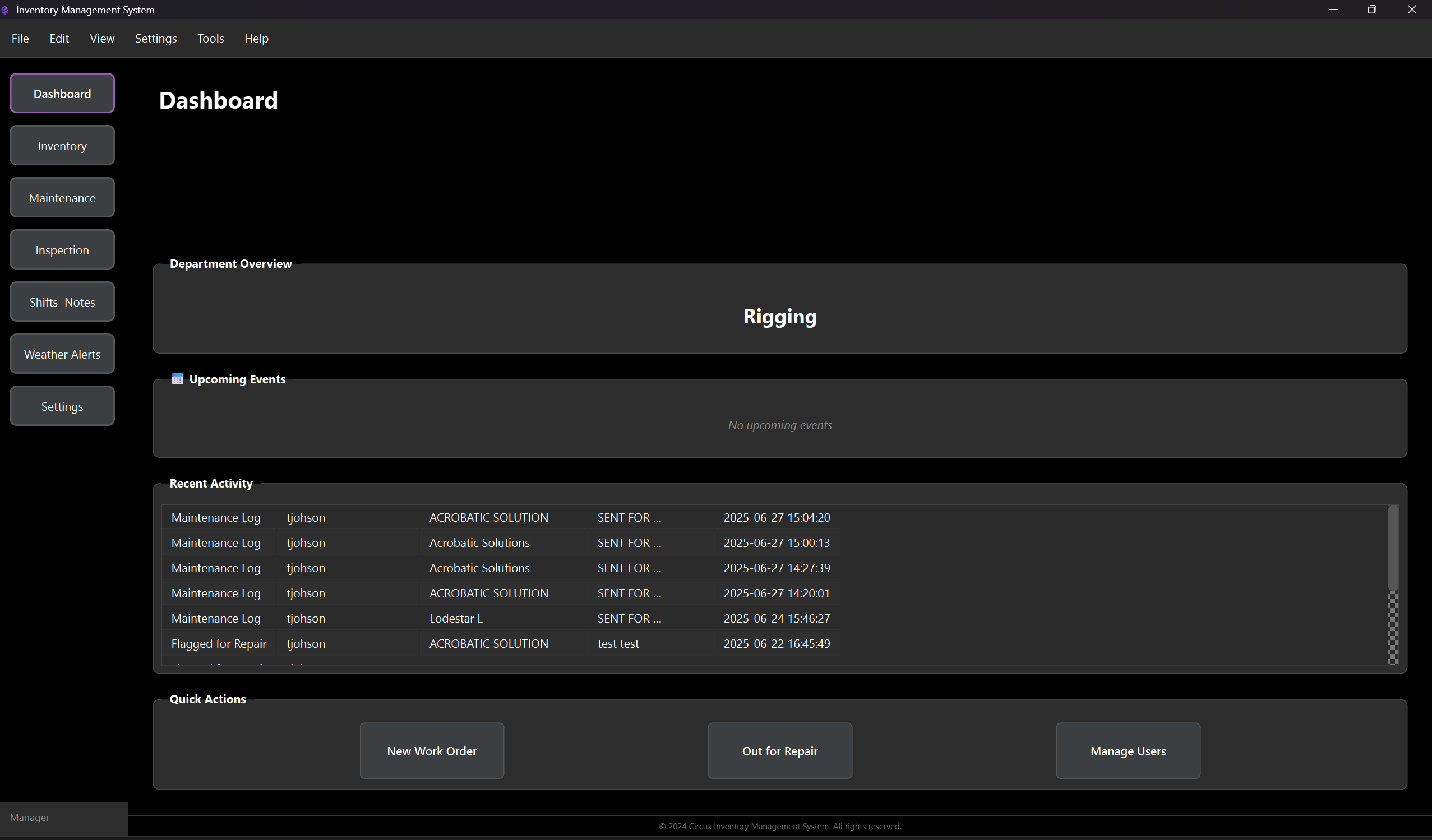The image size is (1432, 840).
Task: Click Recent Activity scrollbar
Action: (1393, 548)
